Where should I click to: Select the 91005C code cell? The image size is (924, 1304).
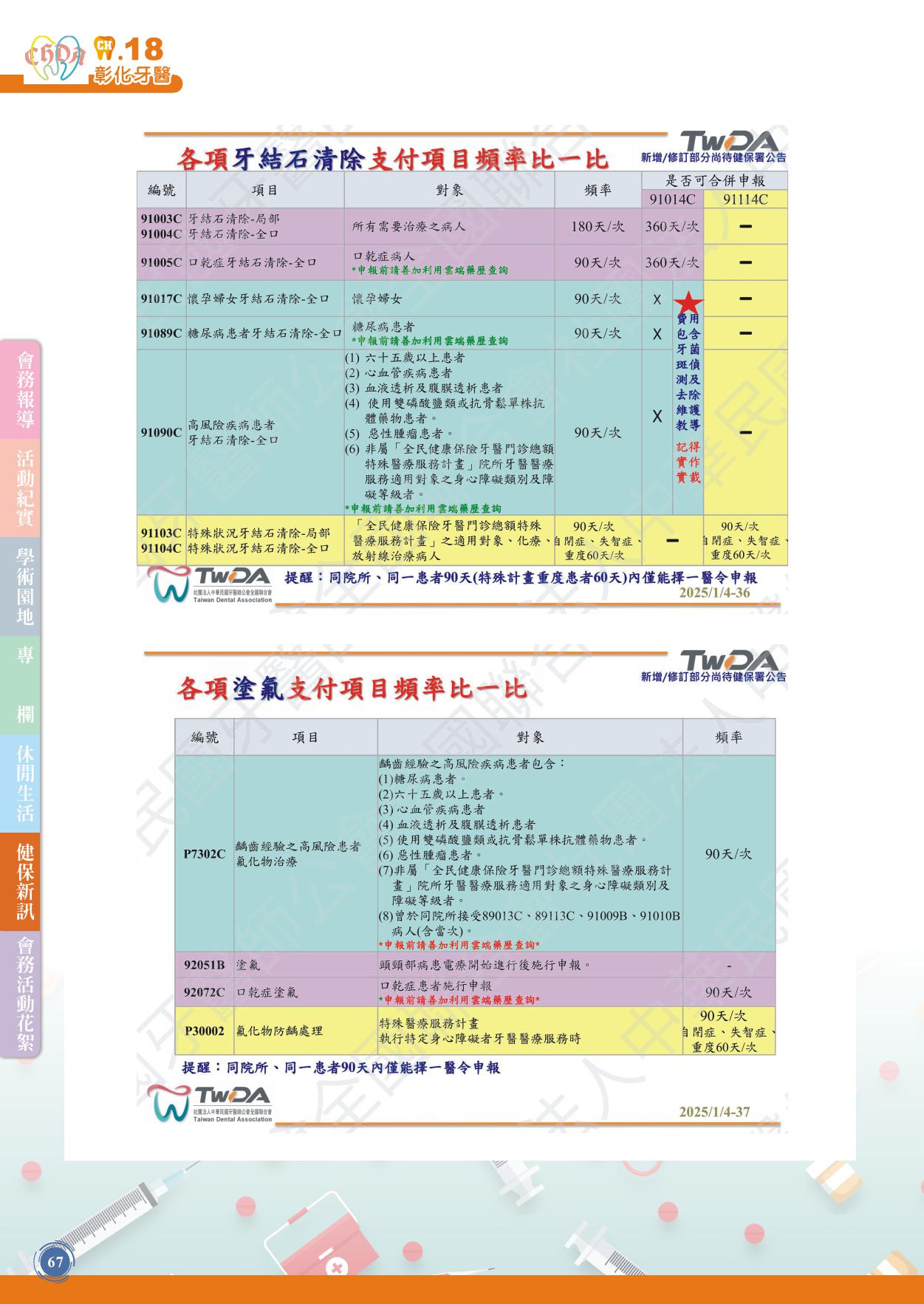coord(161,262)
